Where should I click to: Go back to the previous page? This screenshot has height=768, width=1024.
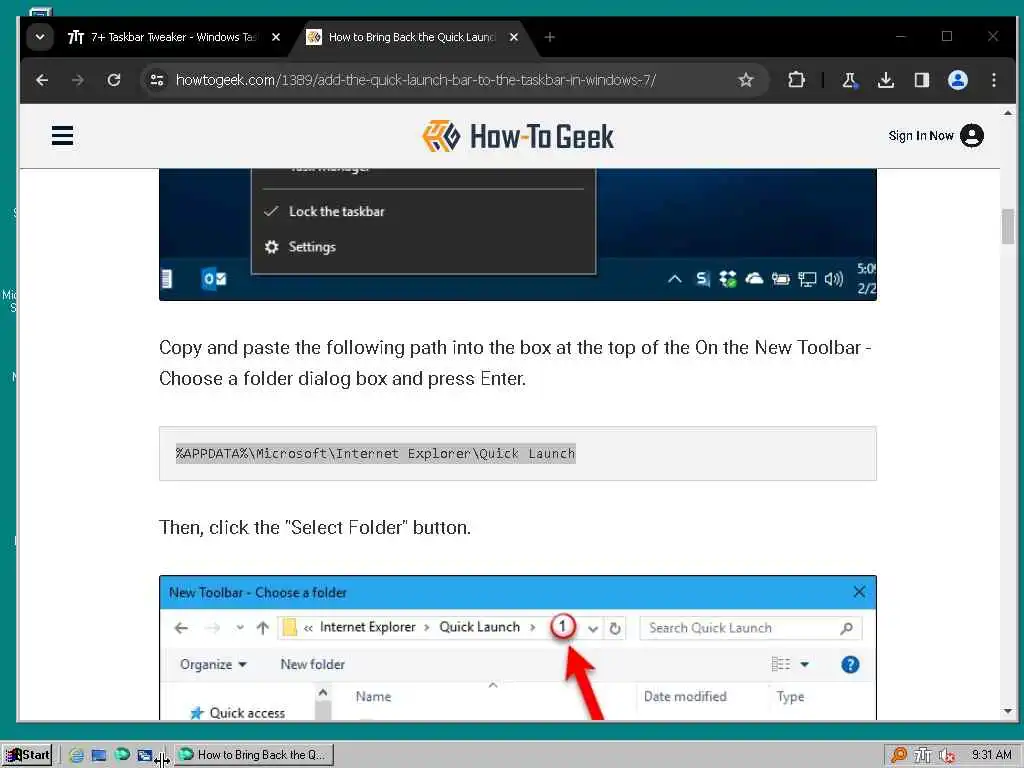[x=42, y=80]
